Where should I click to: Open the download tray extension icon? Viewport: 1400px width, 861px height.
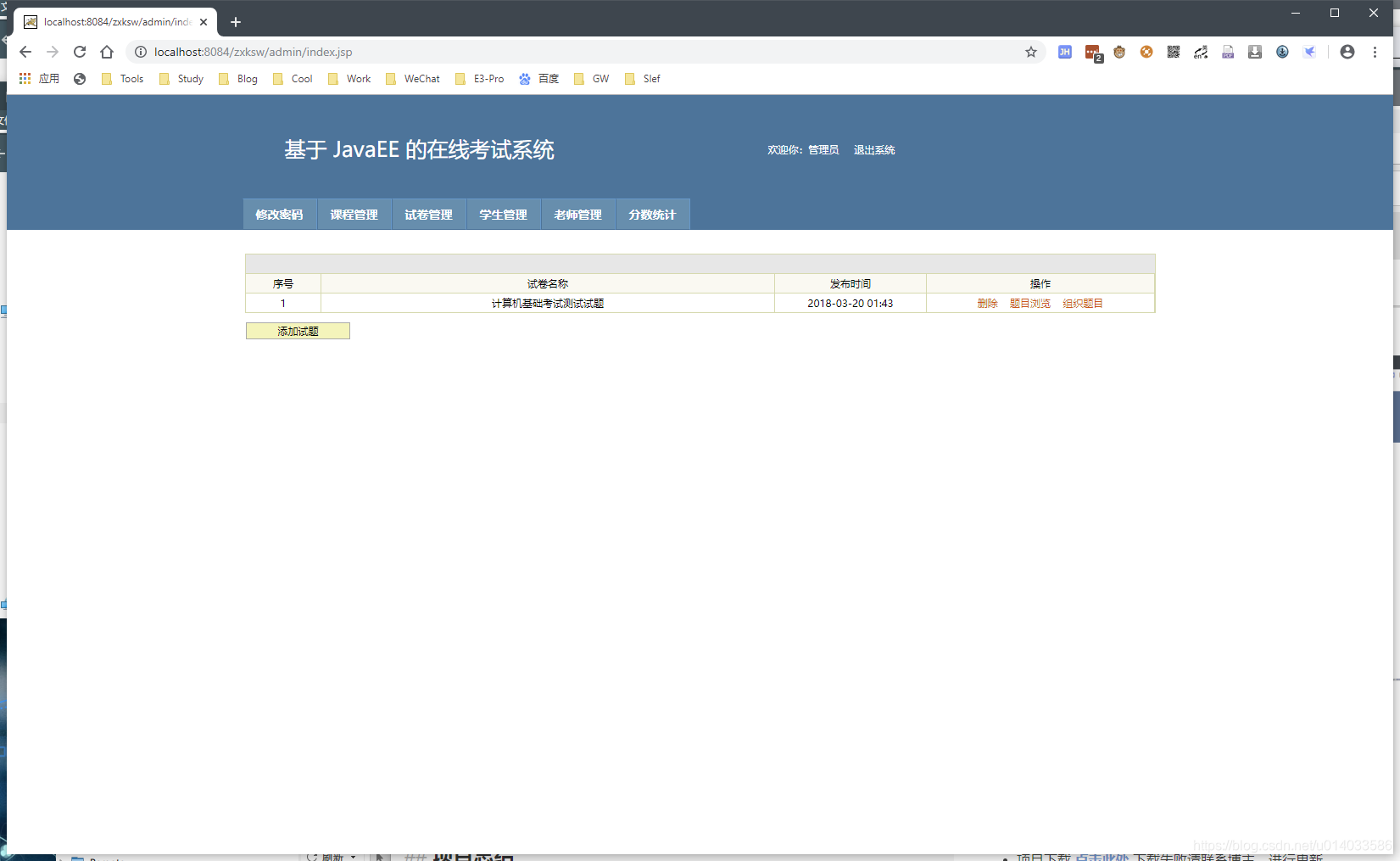pyautogui.click(x=1255, y=52)
